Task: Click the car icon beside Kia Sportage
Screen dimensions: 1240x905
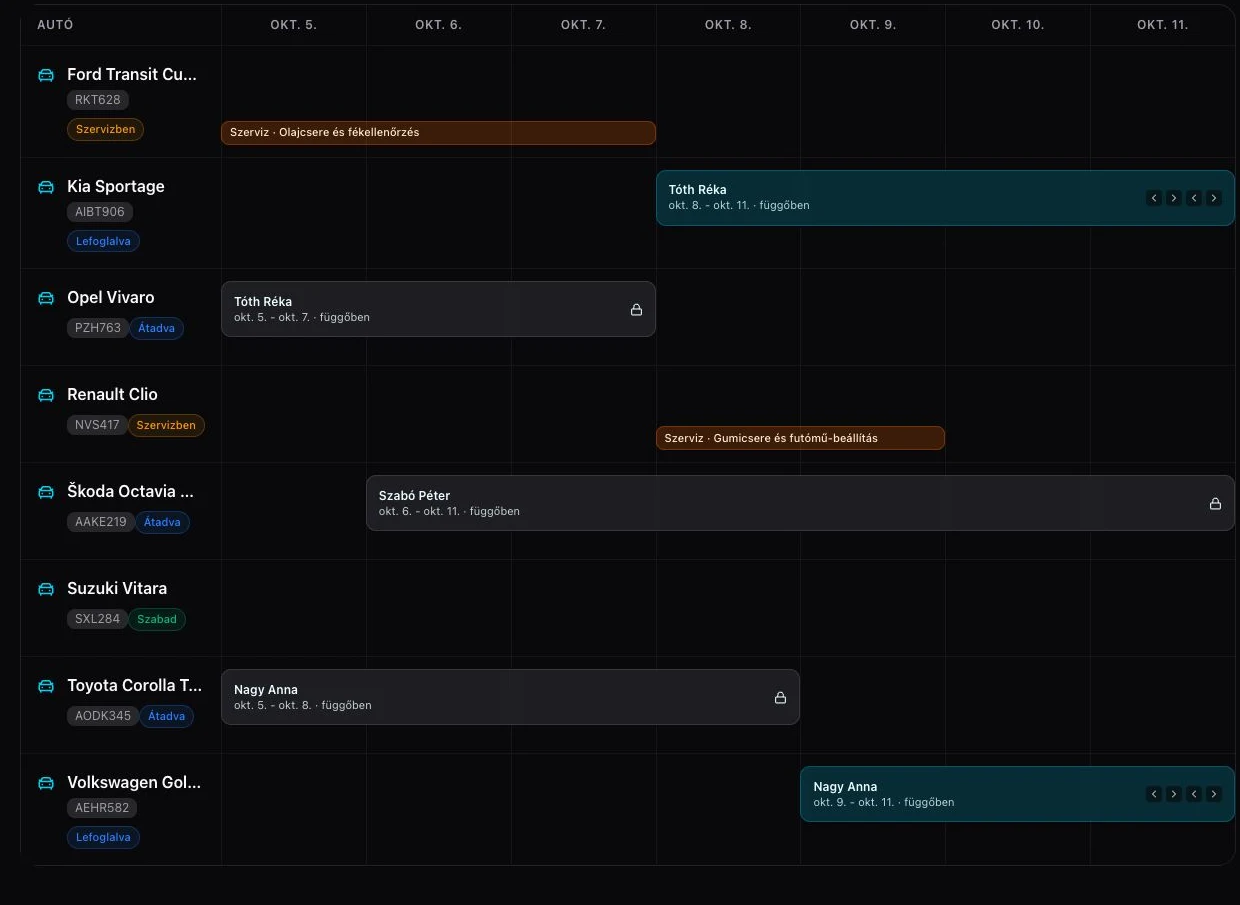Action: (x=46, y=187)
